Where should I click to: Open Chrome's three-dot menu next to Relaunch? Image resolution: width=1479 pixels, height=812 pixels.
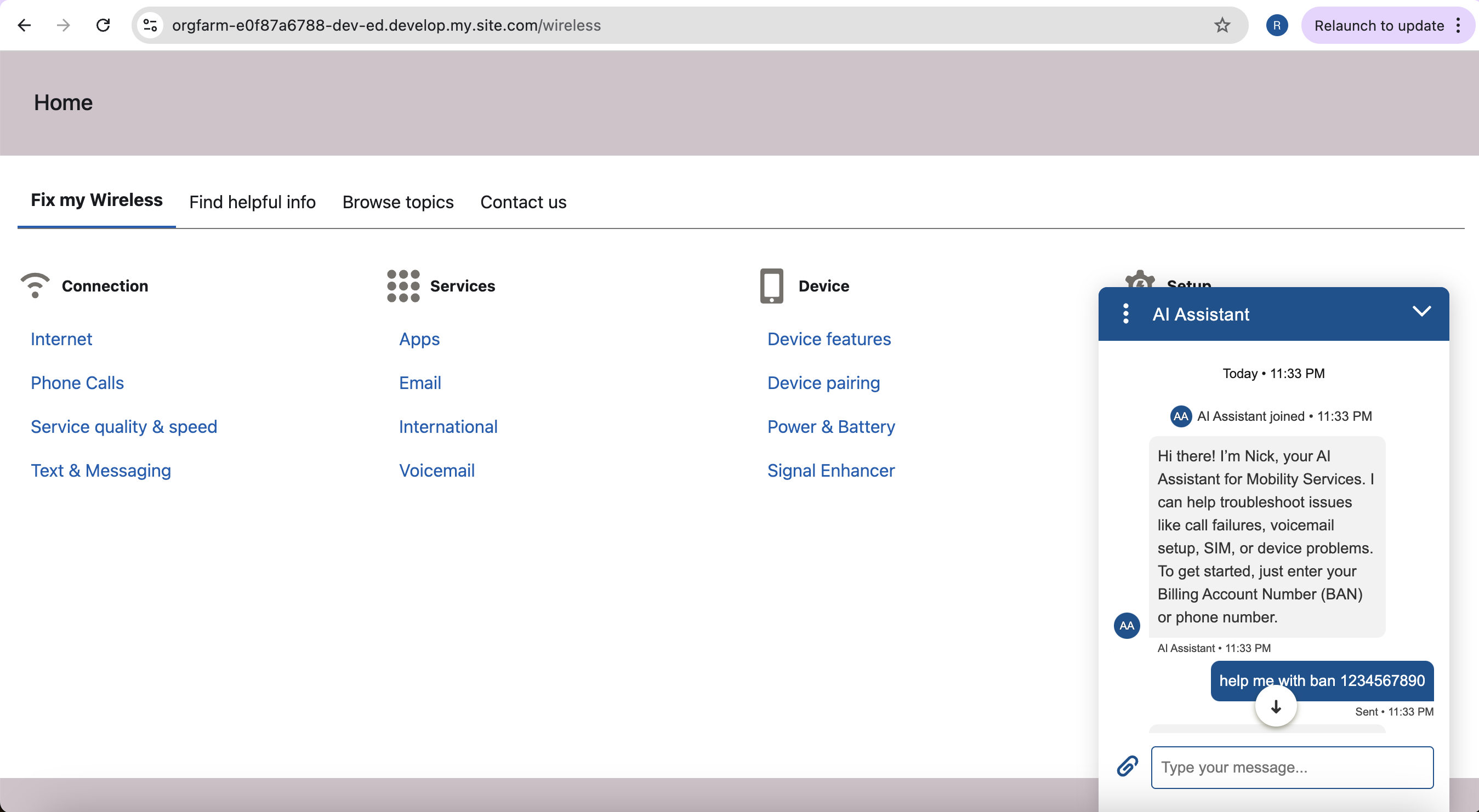(x=1459, y=25)
